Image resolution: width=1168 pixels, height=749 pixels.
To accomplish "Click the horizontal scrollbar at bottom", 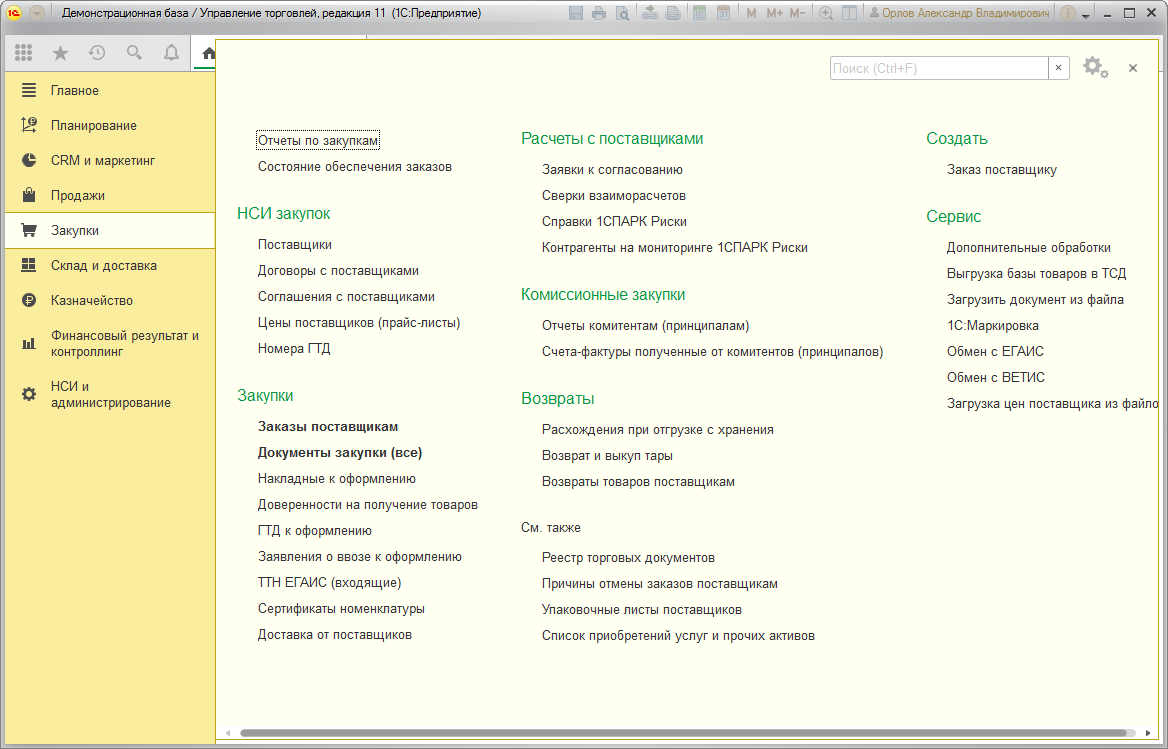I will point(682,733).
